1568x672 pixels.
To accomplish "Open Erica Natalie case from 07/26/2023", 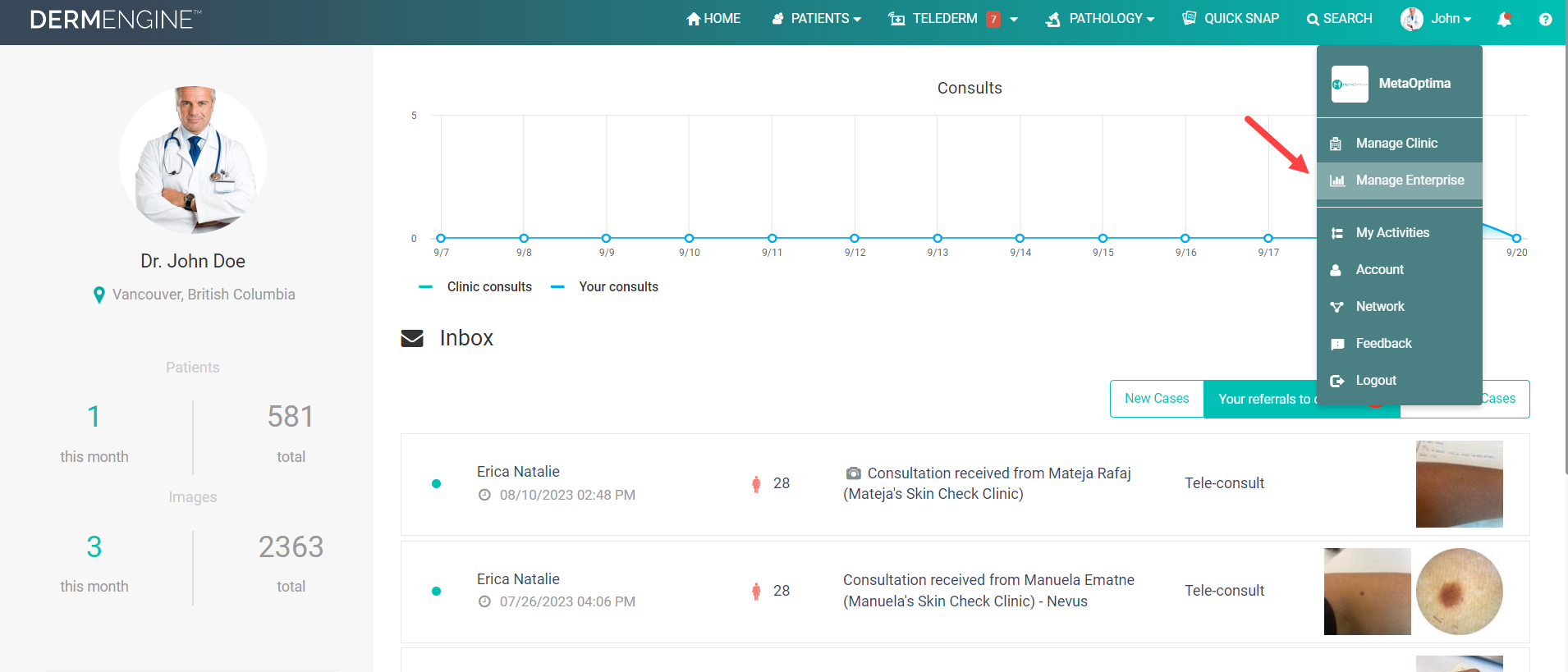I will (x=965, y=592).
